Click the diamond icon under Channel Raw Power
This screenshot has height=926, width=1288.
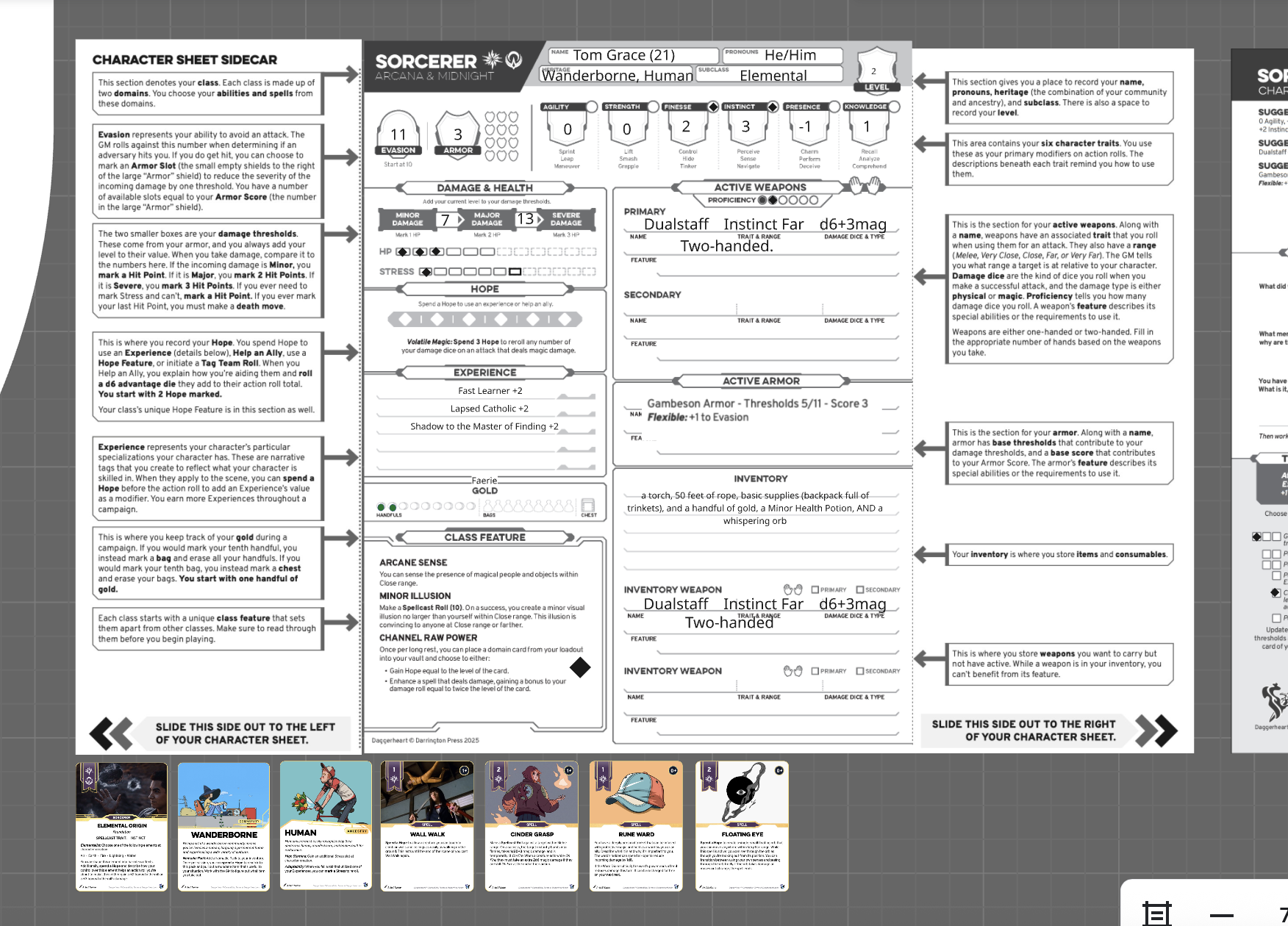(x=580, y=667)
